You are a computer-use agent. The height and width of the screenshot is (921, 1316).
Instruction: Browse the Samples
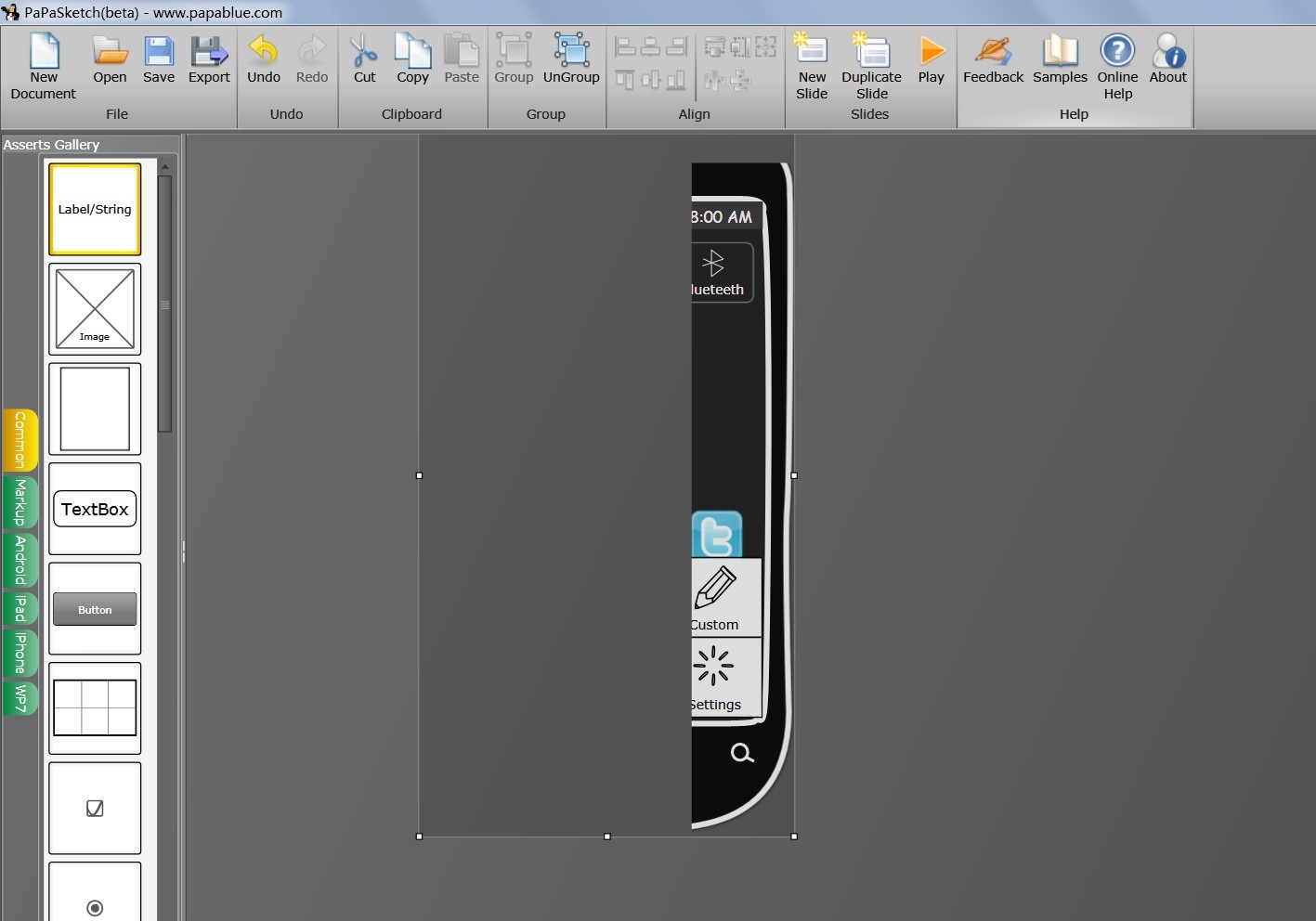[x=1060, y=59]
